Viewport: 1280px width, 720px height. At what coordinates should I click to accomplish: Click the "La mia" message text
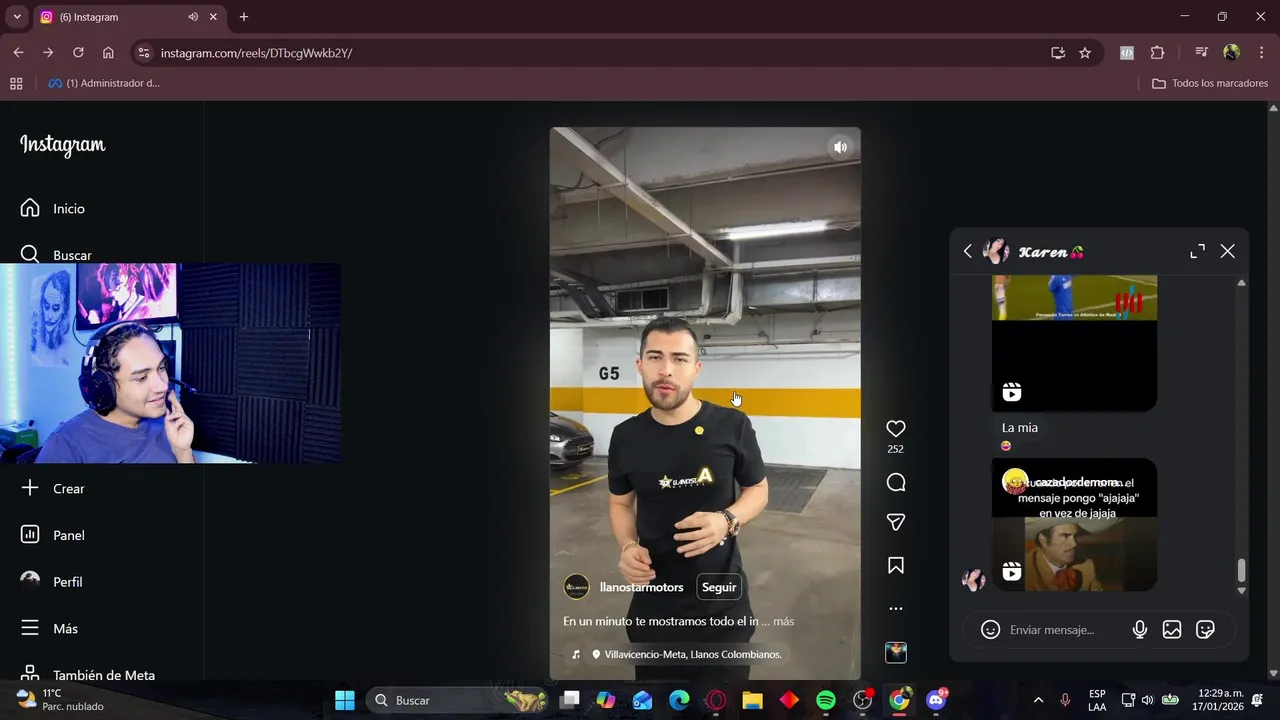(1020, 428)
